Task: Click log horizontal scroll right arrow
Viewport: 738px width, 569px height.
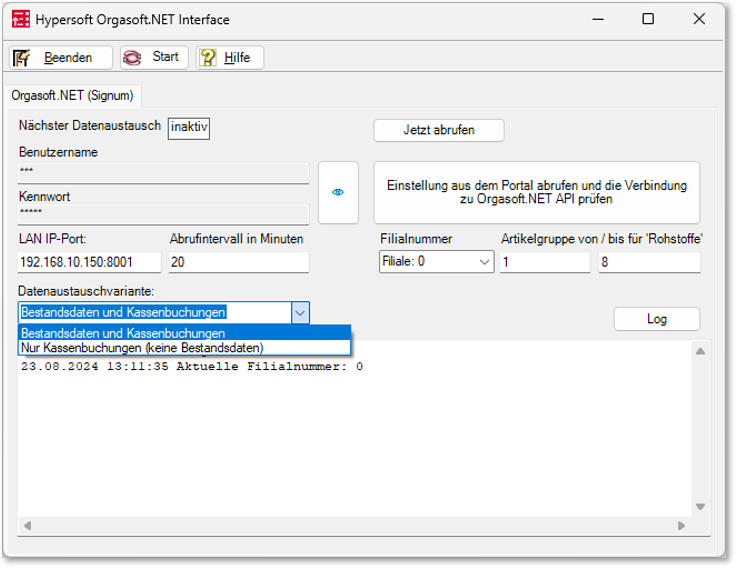Action: [x=682, y=526]
